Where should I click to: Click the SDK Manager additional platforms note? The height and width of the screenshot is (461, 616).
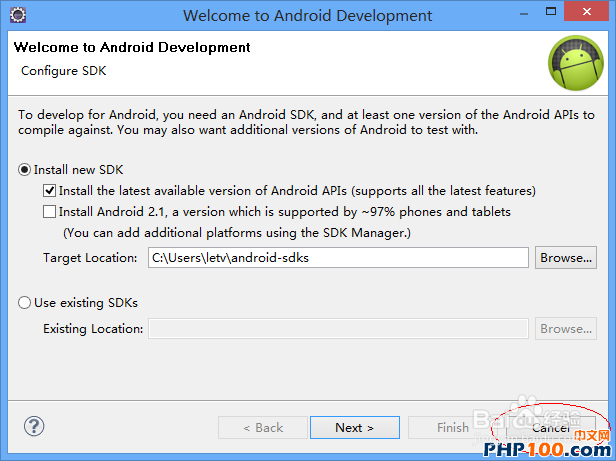[x=237, y=233]
